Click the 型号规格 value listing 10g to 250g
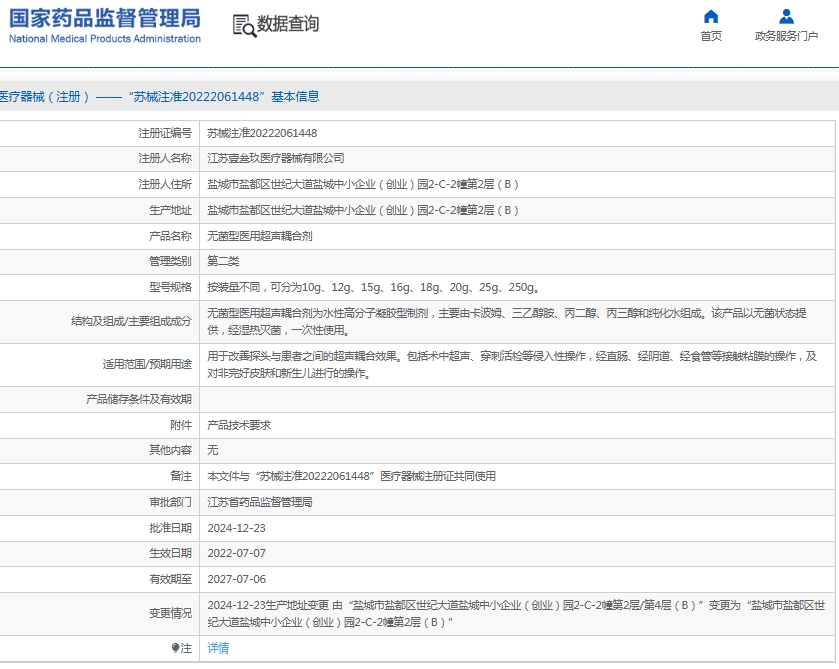 pos(373,287)
